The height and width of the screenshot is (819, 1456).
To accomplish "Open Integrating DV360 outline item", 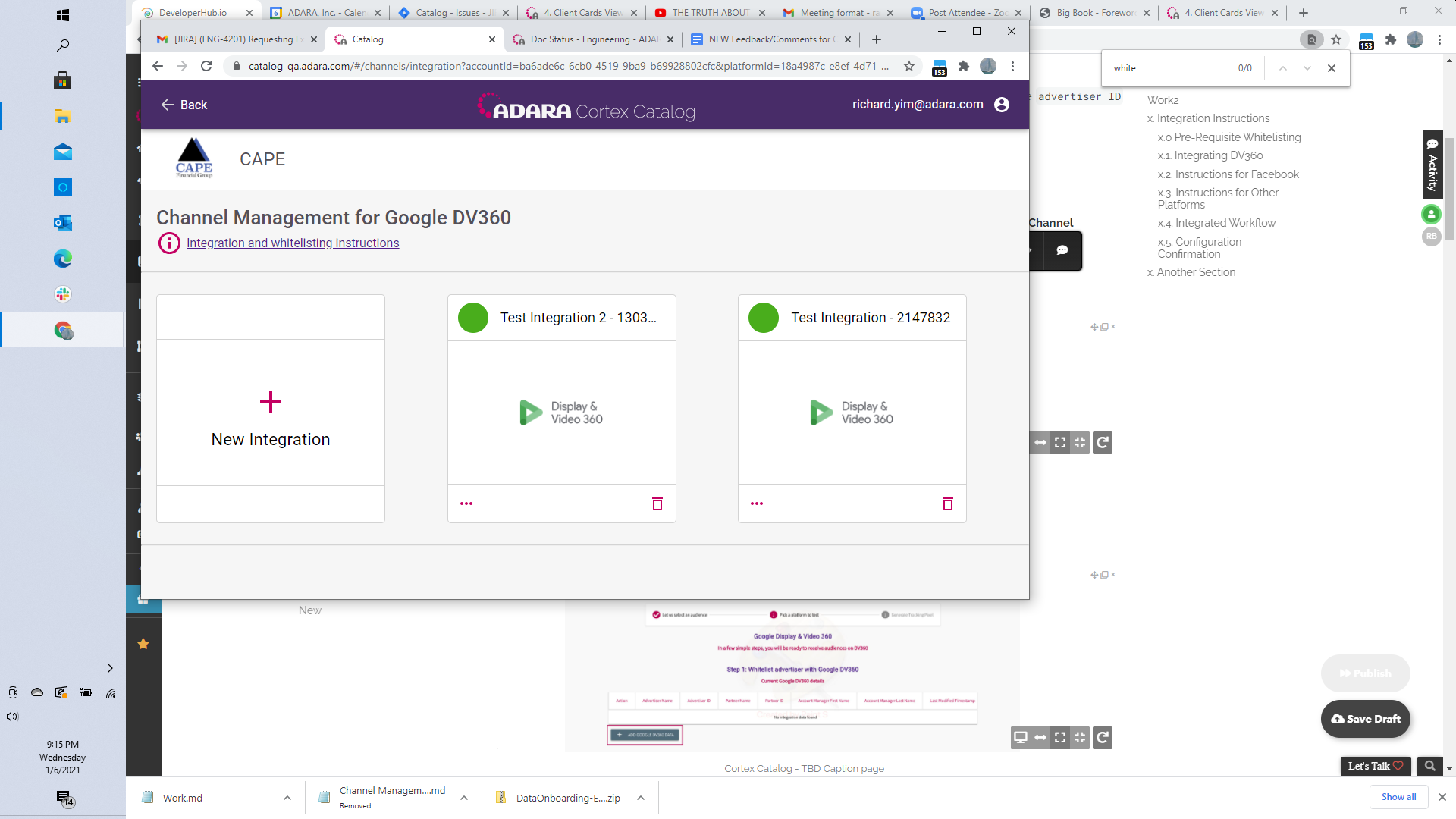I will click(1210, 155).
